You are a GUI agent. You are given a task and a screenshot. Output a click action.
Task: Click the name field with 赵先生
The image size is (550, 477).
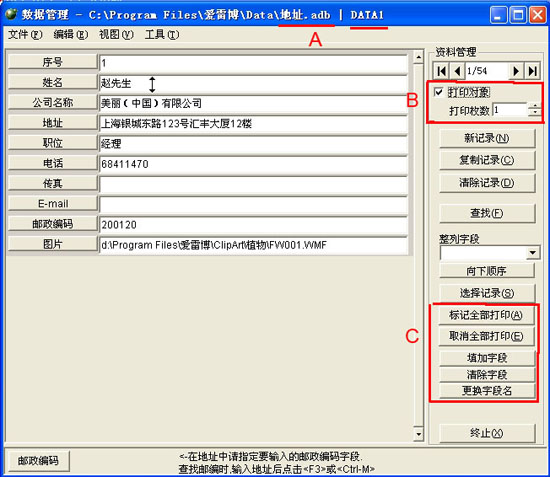pyautogui.click(x=254, y=83)
